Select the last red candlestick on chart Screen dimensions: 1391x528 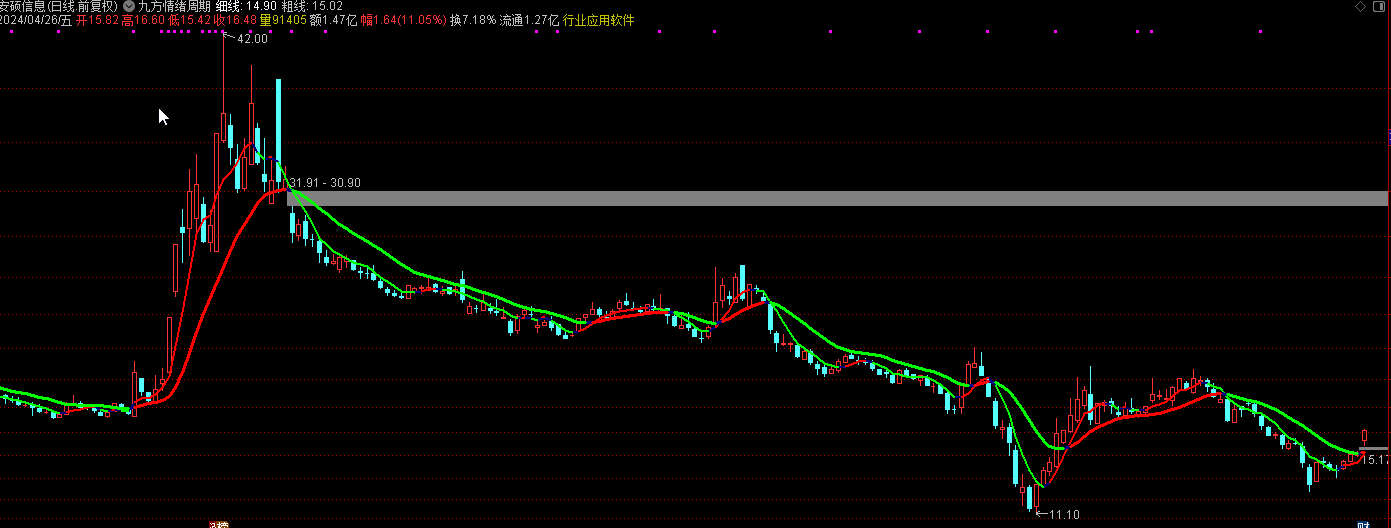point(1364,437)
